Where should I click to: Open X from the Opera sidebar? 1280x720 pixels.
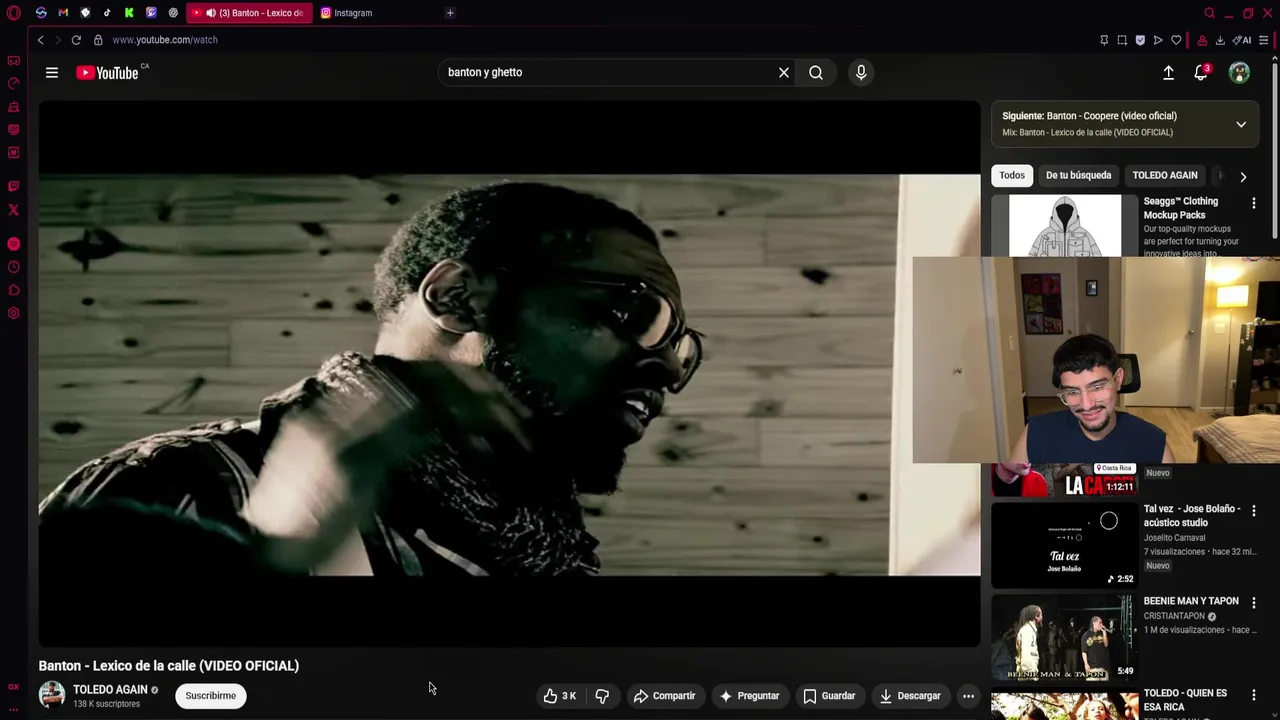tap(13, 210)
